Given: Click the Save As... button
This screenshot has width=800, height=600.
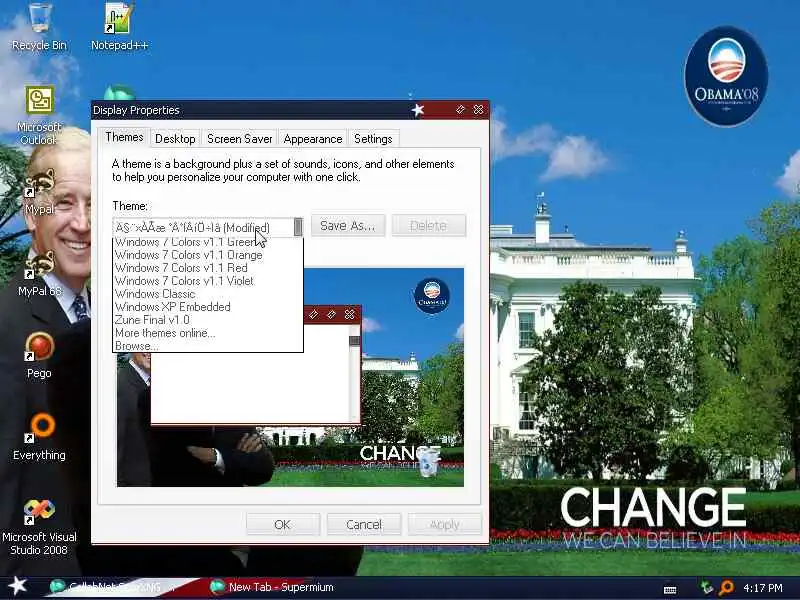Looking at the screenshot, I should point(347,226).
